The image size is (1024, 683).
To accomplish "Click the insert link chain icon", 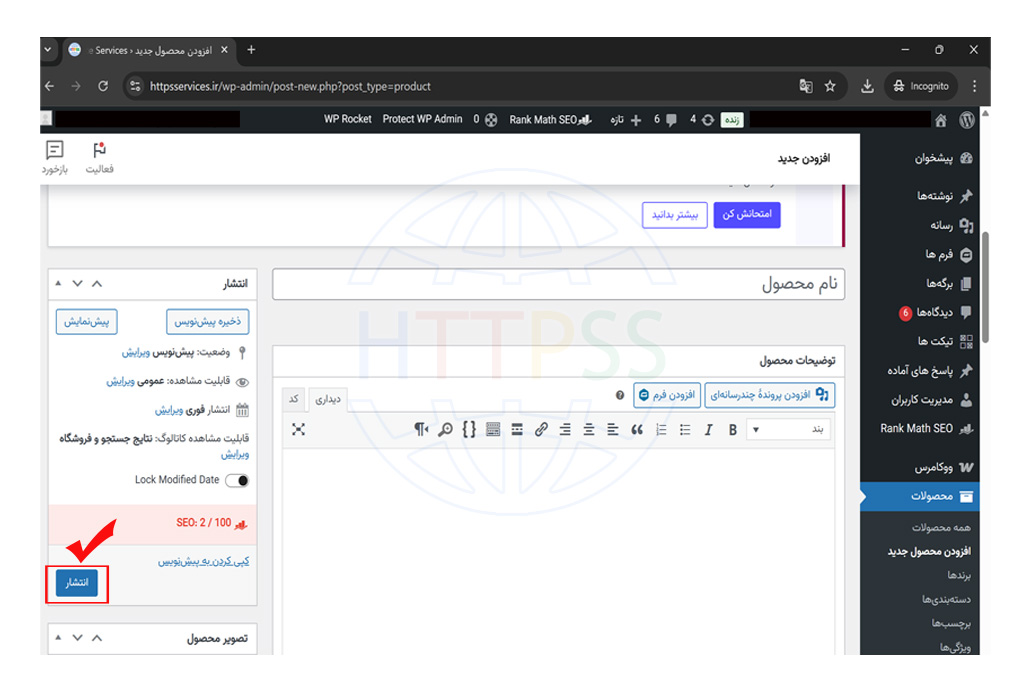I will point(541,429).
